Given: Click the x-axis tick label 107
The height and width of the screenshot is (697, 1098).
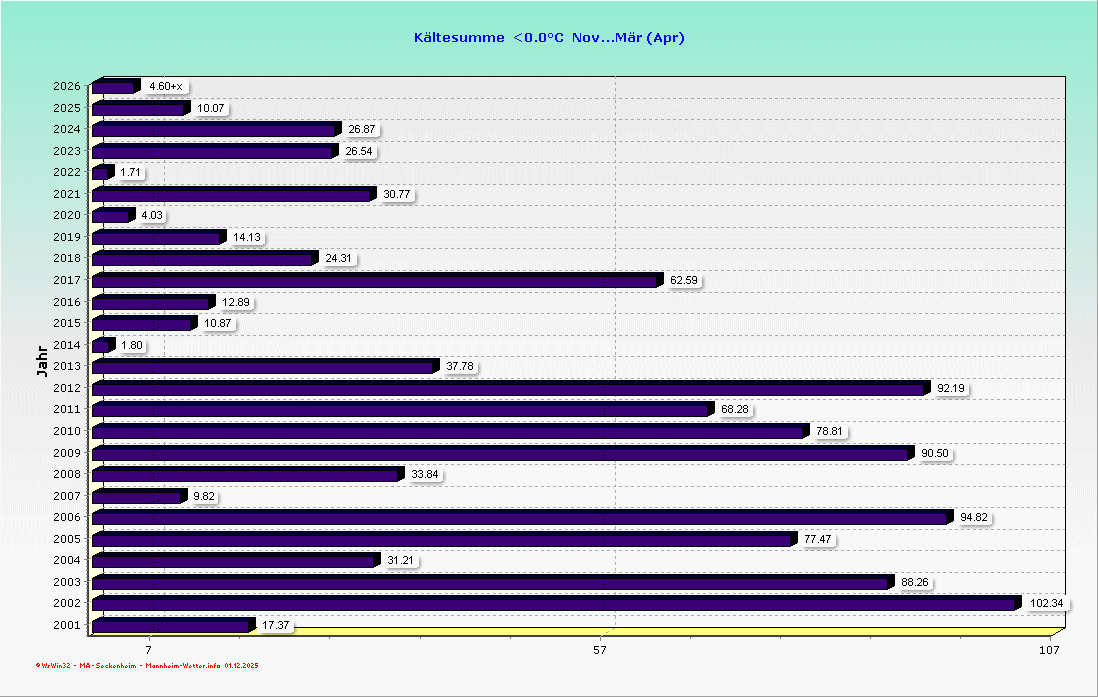Looking at the screenshot, I should [1048, 651].
